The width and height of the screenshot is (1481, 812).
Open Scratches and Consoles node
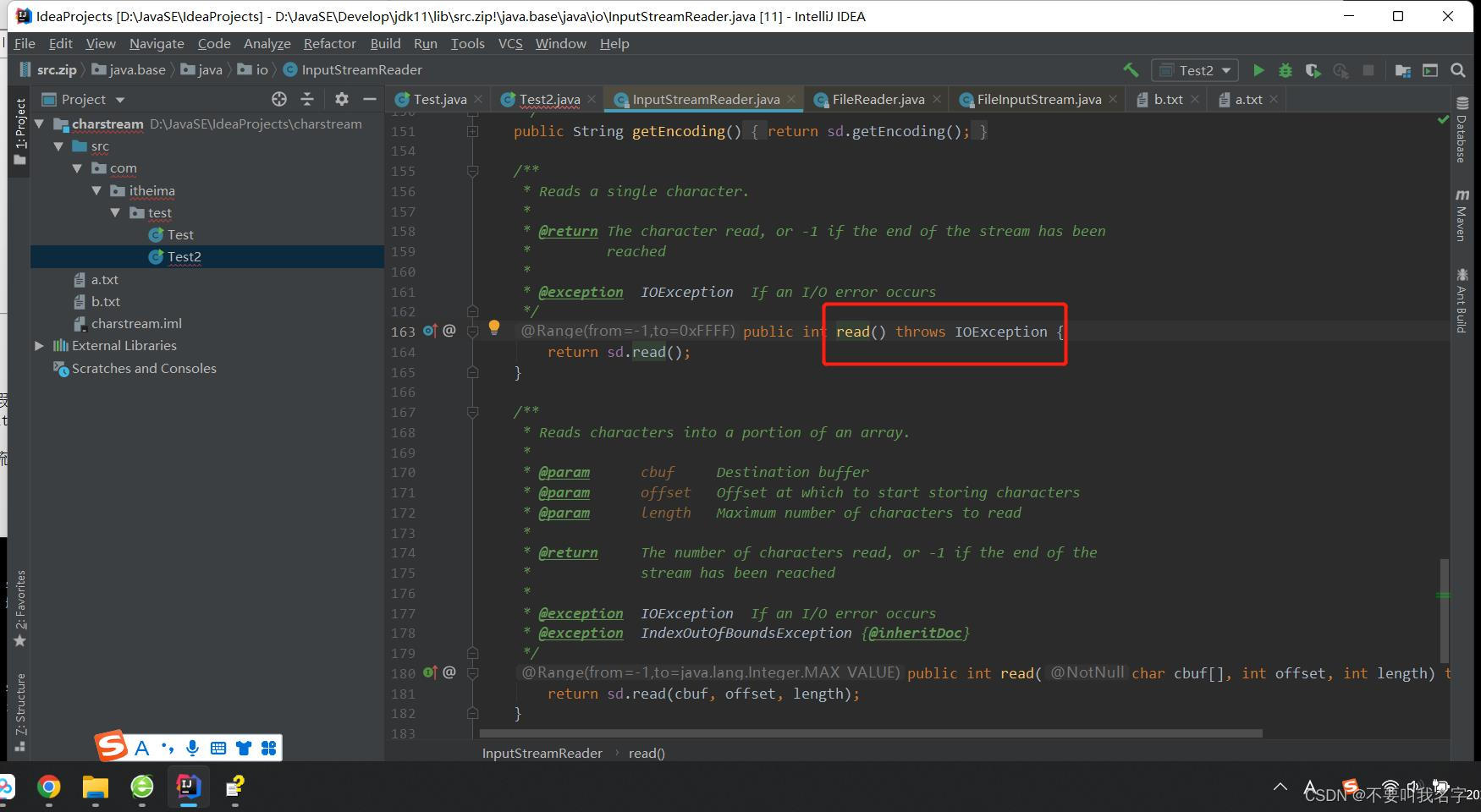click(x=144, y=369)
